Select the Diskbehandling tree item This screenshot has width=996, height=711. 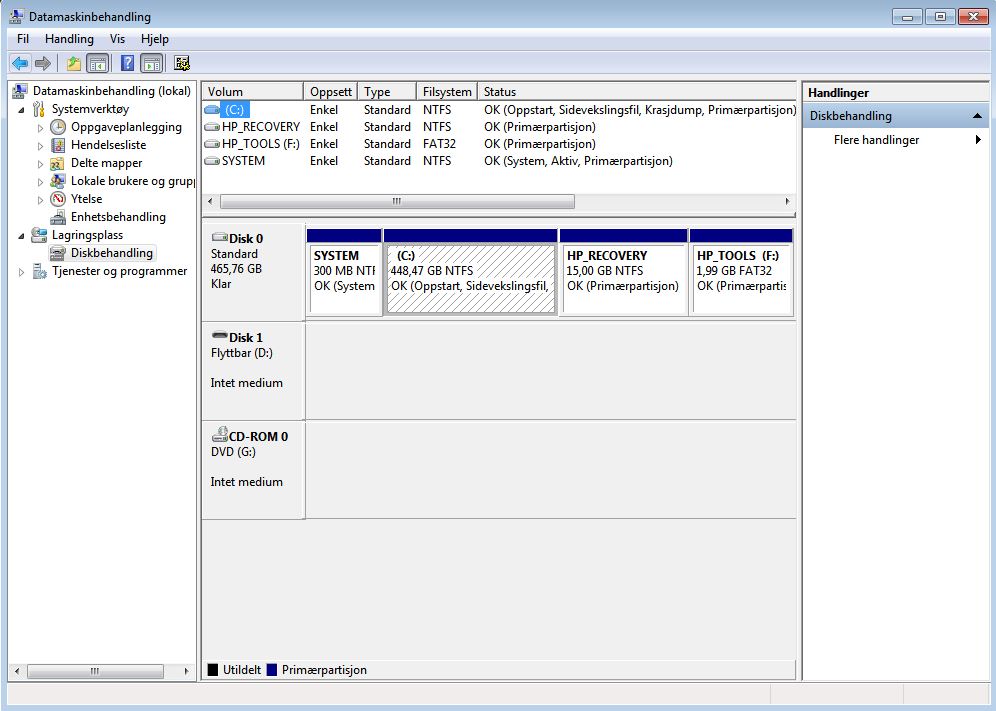click(x=112, y=253)
